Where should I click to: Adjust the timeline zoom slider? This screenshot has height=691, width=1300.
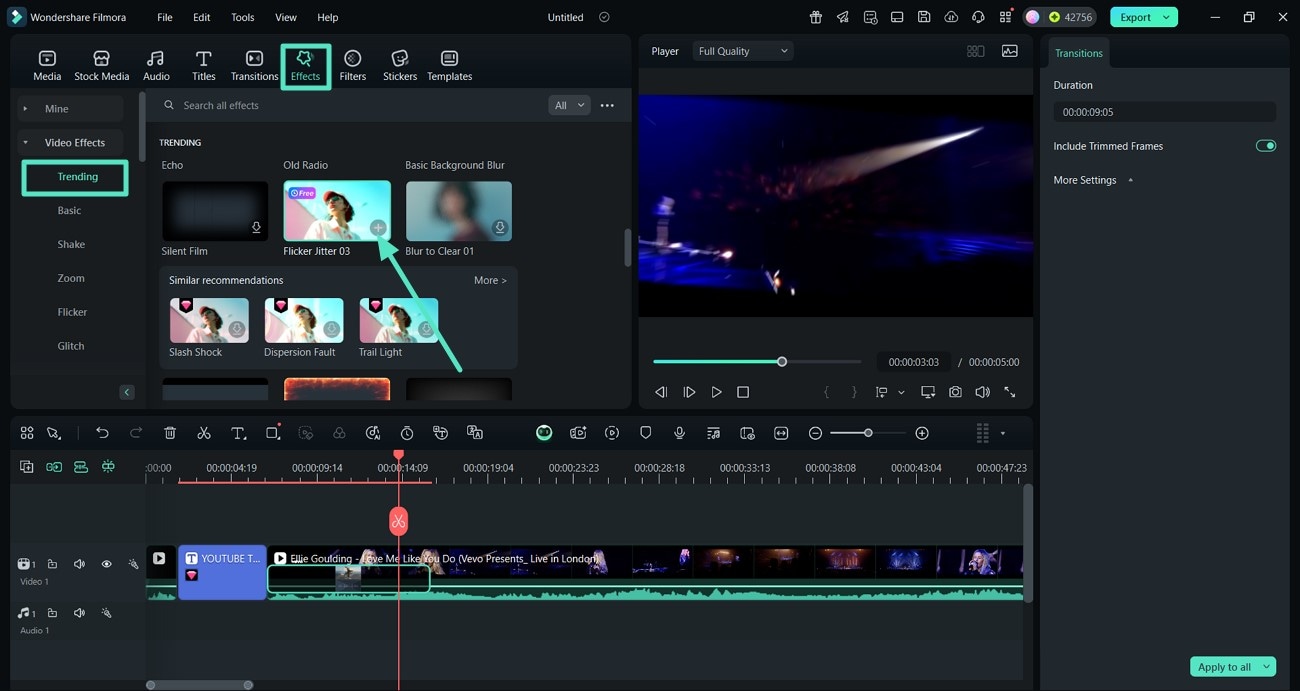point(868,433)
